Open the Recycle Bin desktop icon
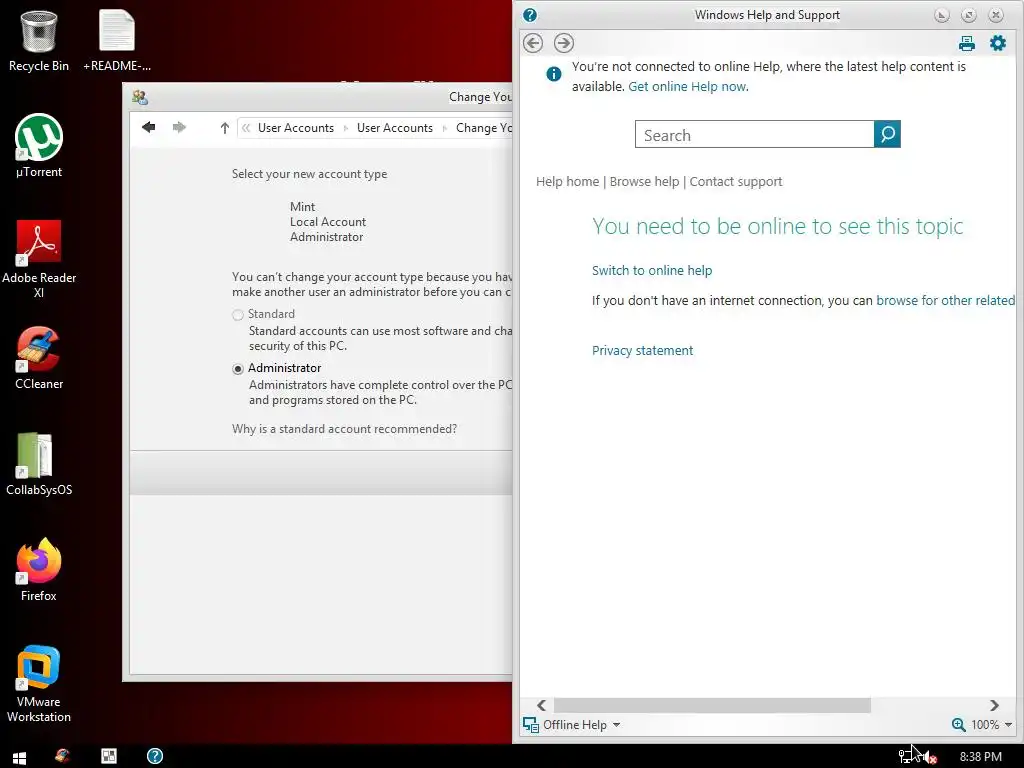This screenshot has height=768, width=1024. coord(39,40)
